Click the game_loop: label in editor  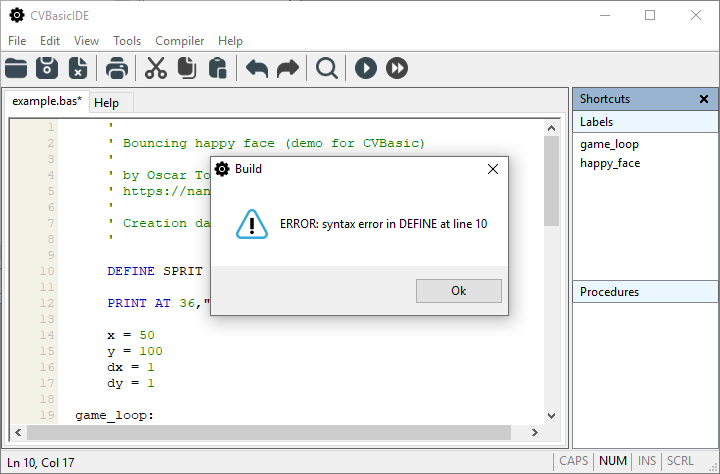tap(115, 415)
